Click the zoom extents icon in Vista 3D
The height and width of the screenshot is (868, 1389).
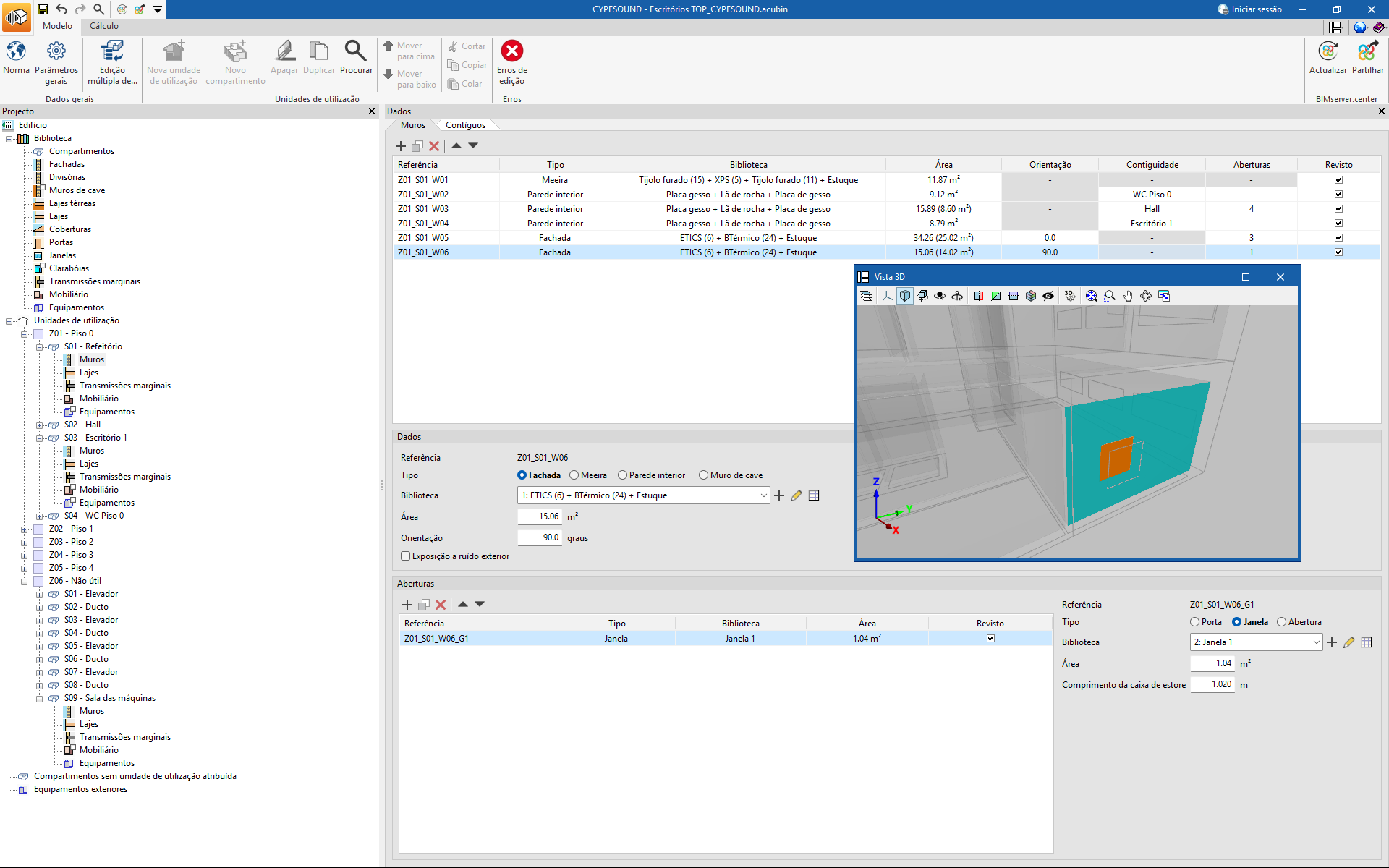(x=1091, y=296)
